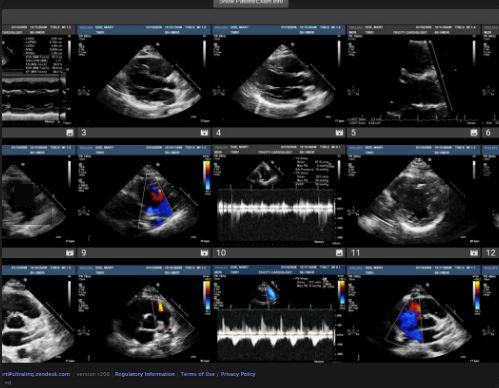
Task: Click the Show Patient/Exam Info button
Action: point(251,3)
